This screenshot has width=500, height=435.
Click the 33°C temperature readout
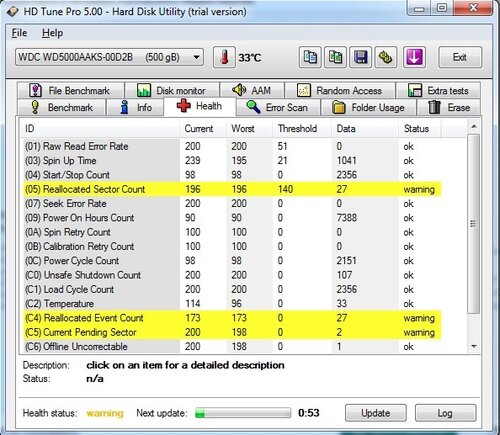[250, 58]
